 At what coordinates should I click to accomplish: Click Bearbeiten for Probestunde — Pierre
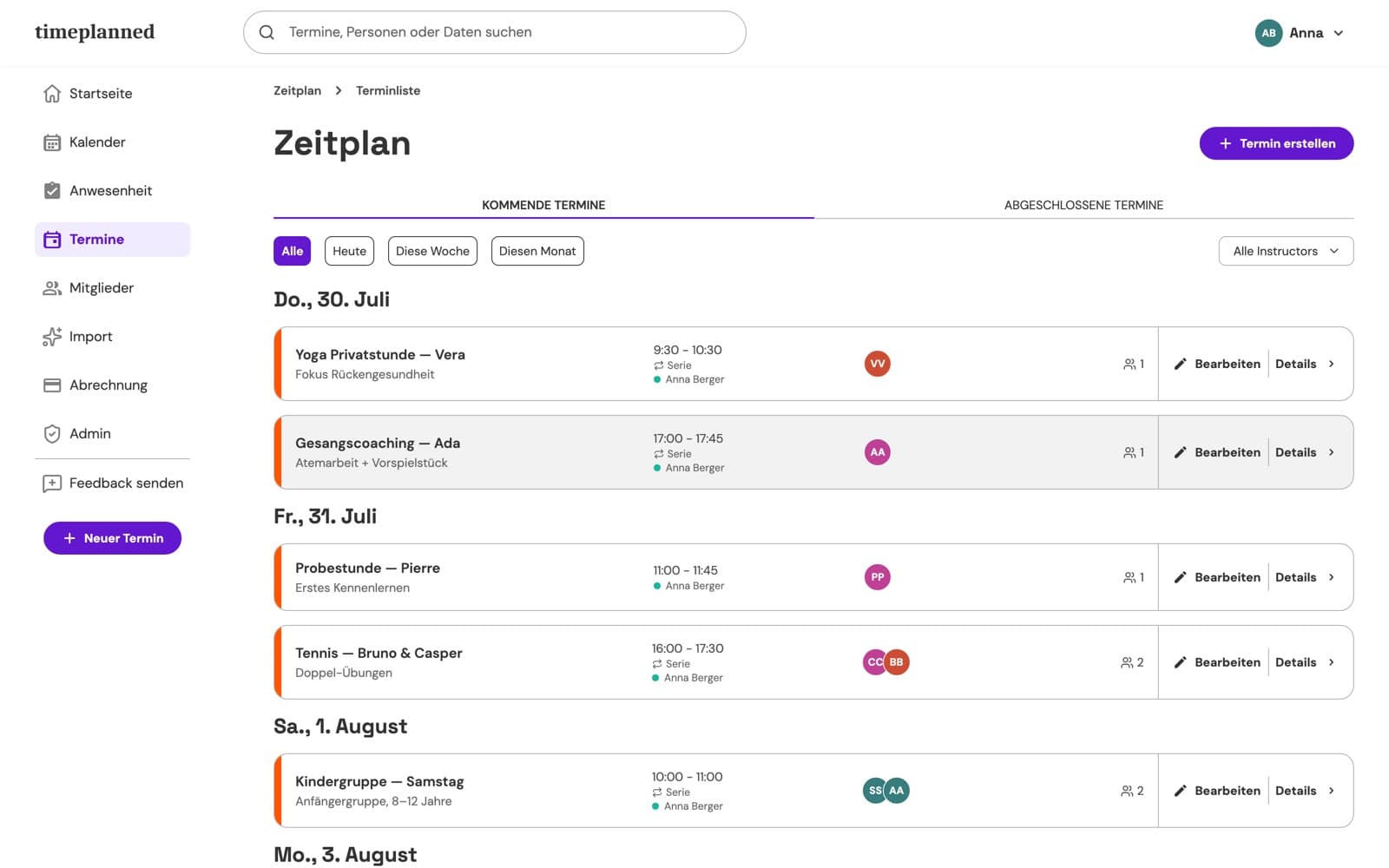[1217, 577]
